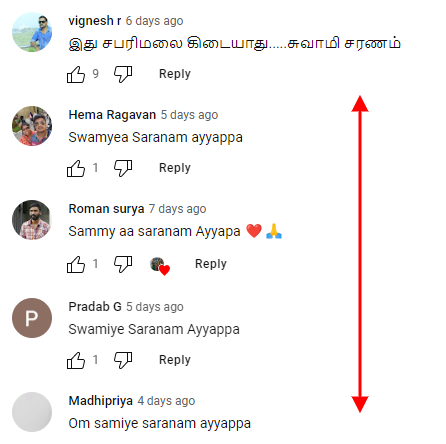446x444 pixels.
Task: Like vignesh r's comment
Action: (x=76, y=74)
